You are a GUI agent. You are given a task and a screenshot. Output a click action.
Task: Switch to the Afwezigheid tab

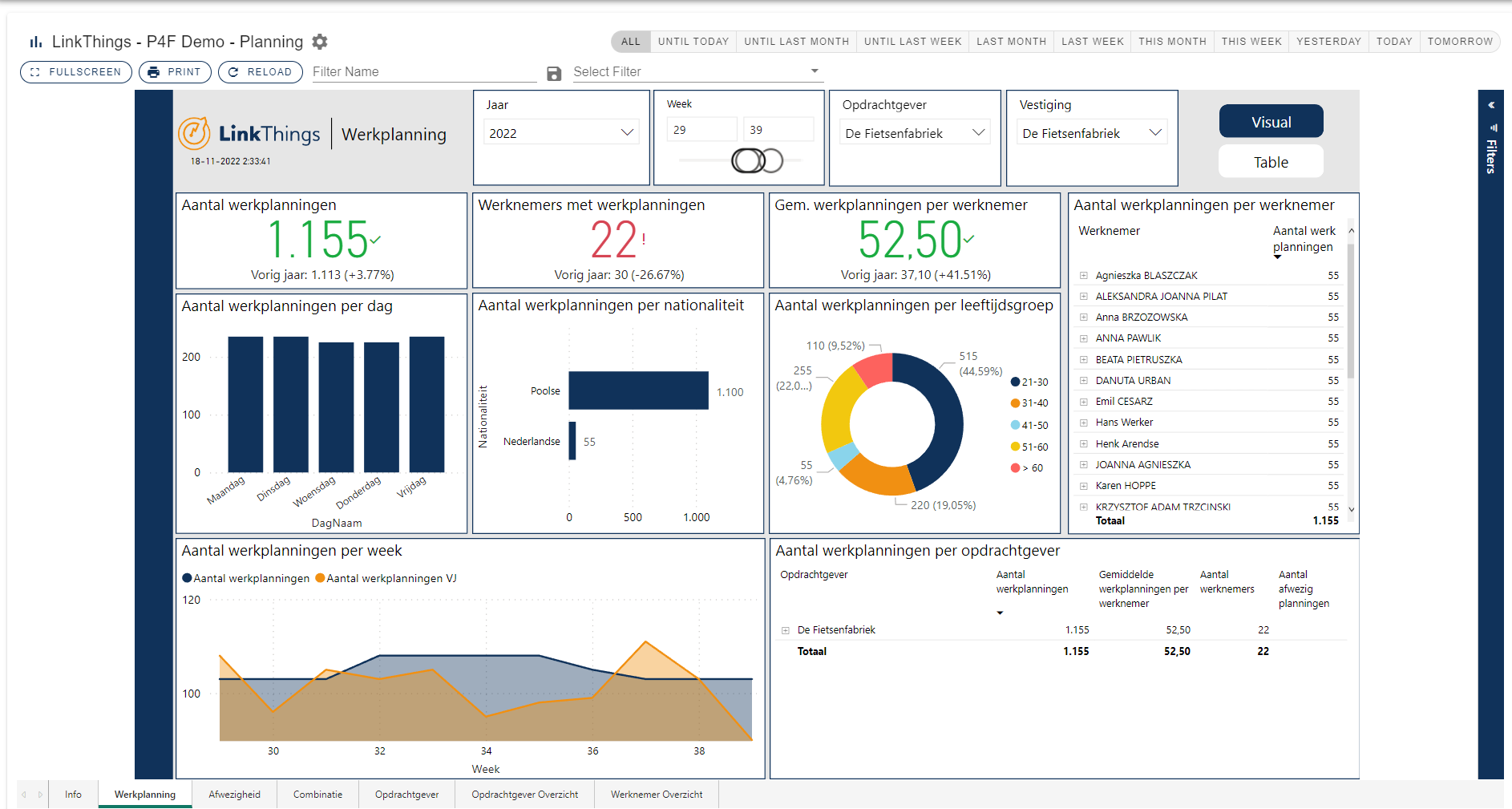coord(234,794)
